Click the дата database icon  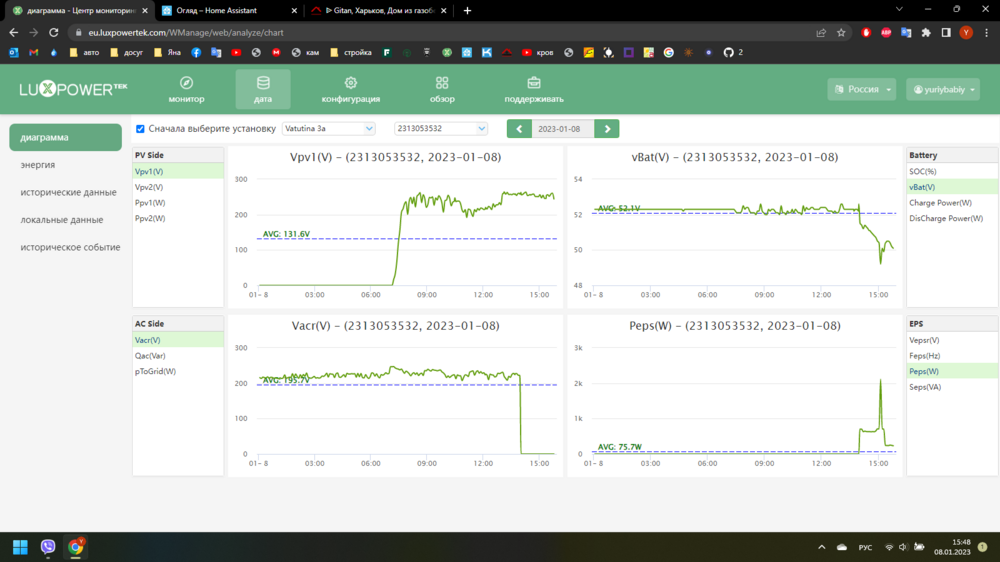pos(263,83)
